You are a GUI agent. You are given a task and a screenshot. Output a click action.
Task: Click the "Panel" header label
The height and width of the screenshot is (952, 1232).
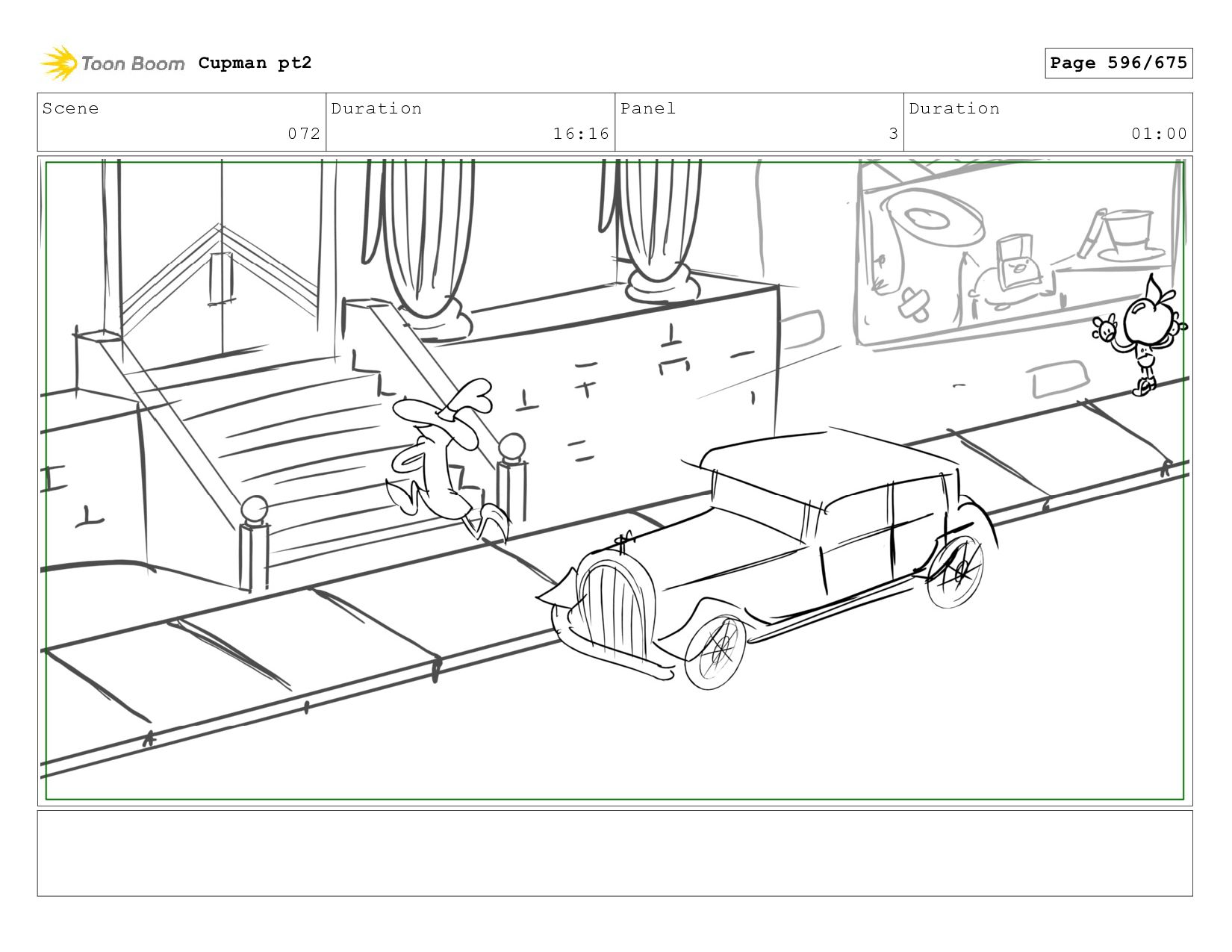pyautogui.click(x=648, y=108)
